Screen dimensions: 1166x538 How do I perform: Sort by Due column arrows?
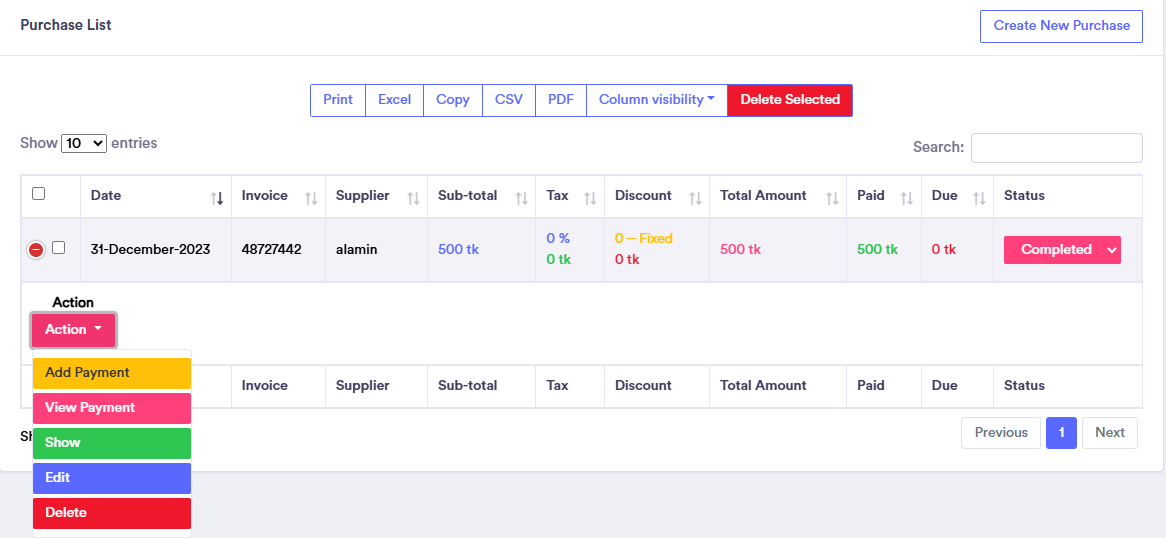(x=979, y=198)
